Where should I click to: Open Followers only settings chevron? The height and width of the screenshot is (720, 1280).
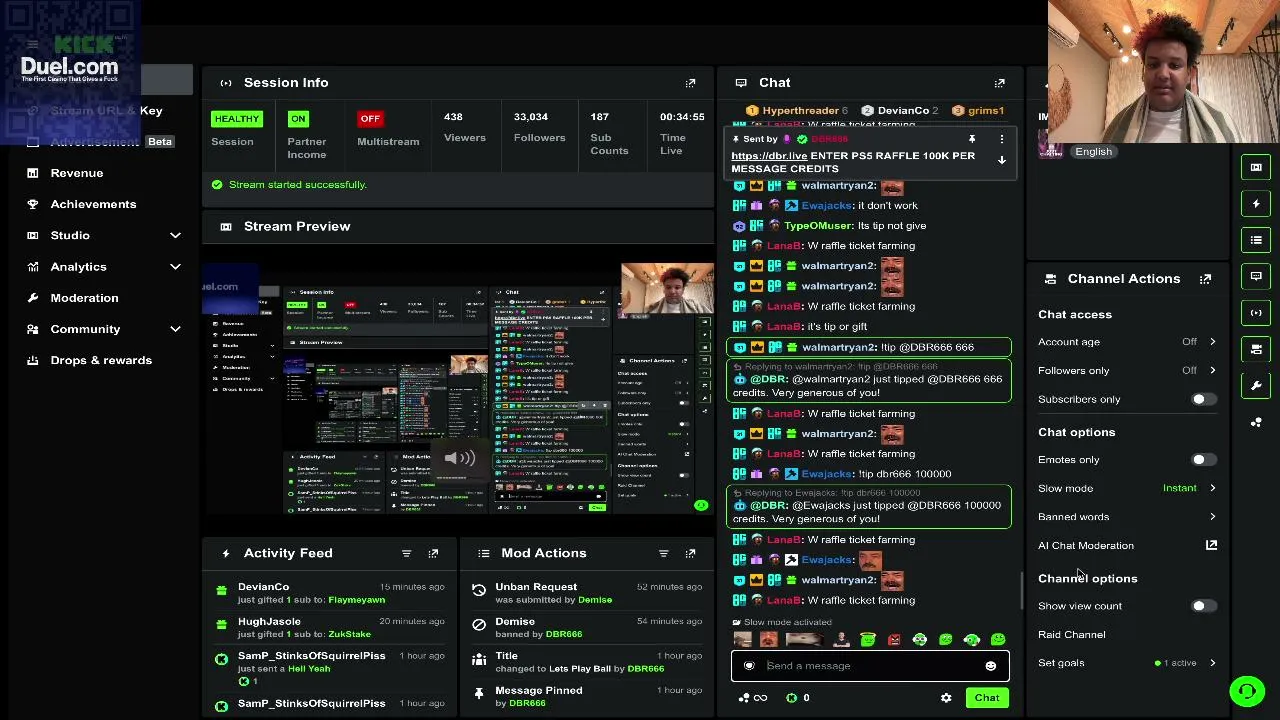tap(1212, 370)
